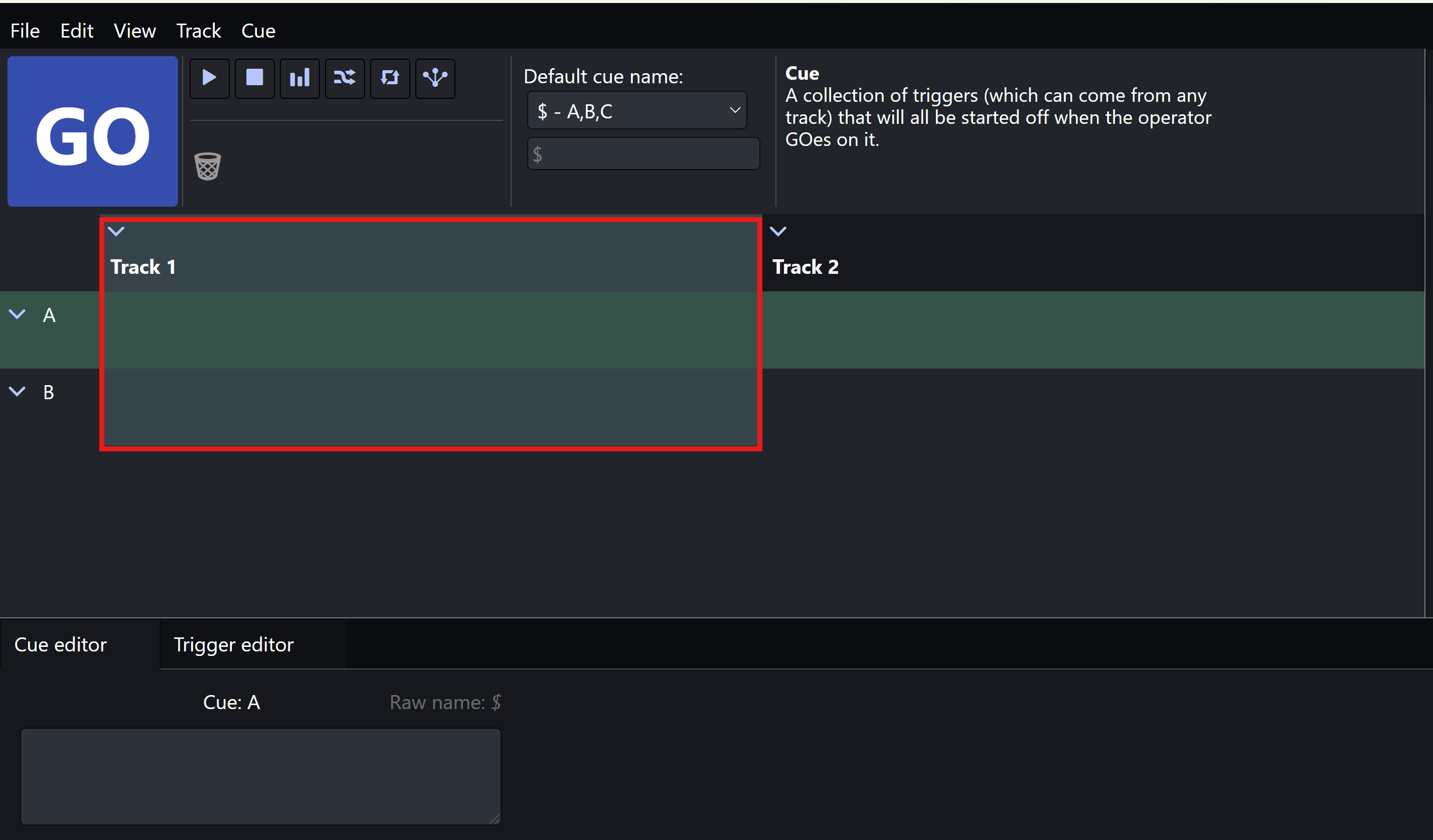Screen dimensions: 1433x840
Task: Switch to the Trigger editor tab
Action: 253,644
